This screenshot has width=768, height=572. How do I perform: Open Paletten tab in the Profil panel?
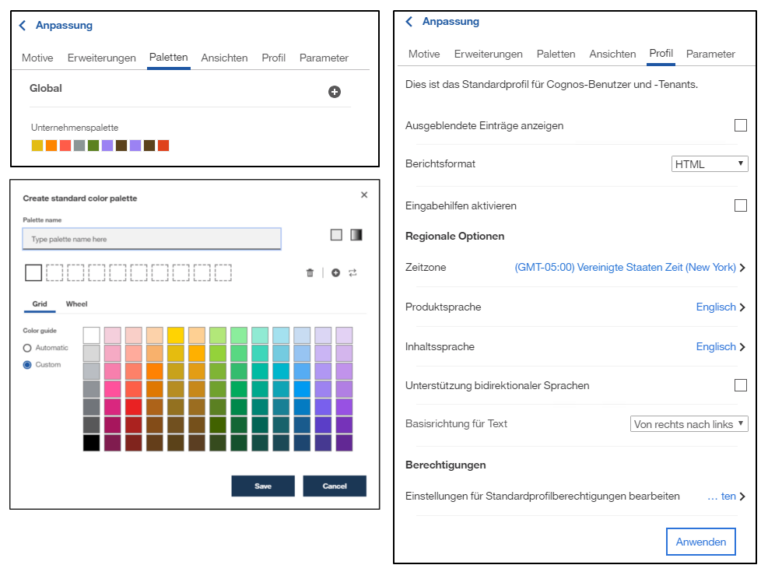coord(556,54)
